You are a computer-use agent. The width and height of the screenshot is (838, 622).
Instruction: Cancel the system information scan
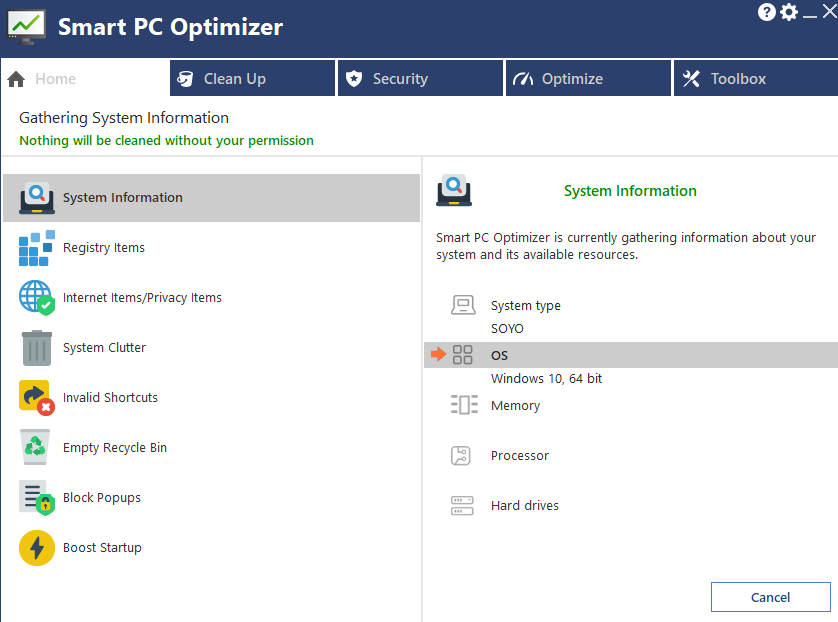[x=771, y=597]
